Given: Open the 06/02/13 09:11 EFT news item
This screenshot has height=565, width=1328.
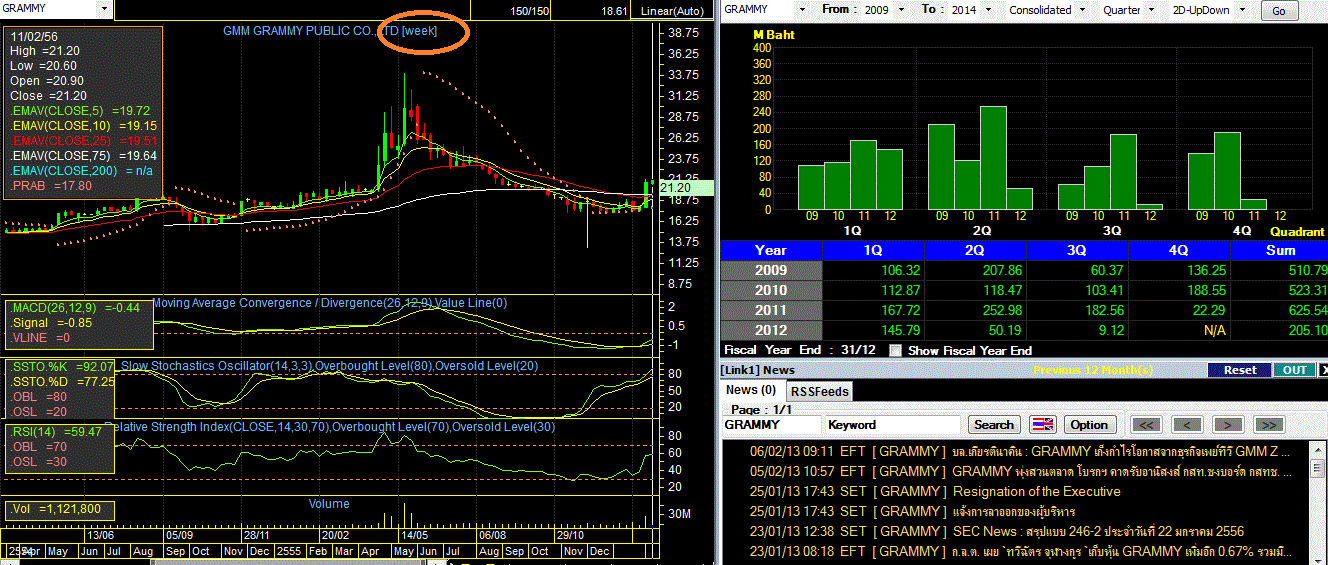Looking at the screenshot, I should [x=1020, y=451].
